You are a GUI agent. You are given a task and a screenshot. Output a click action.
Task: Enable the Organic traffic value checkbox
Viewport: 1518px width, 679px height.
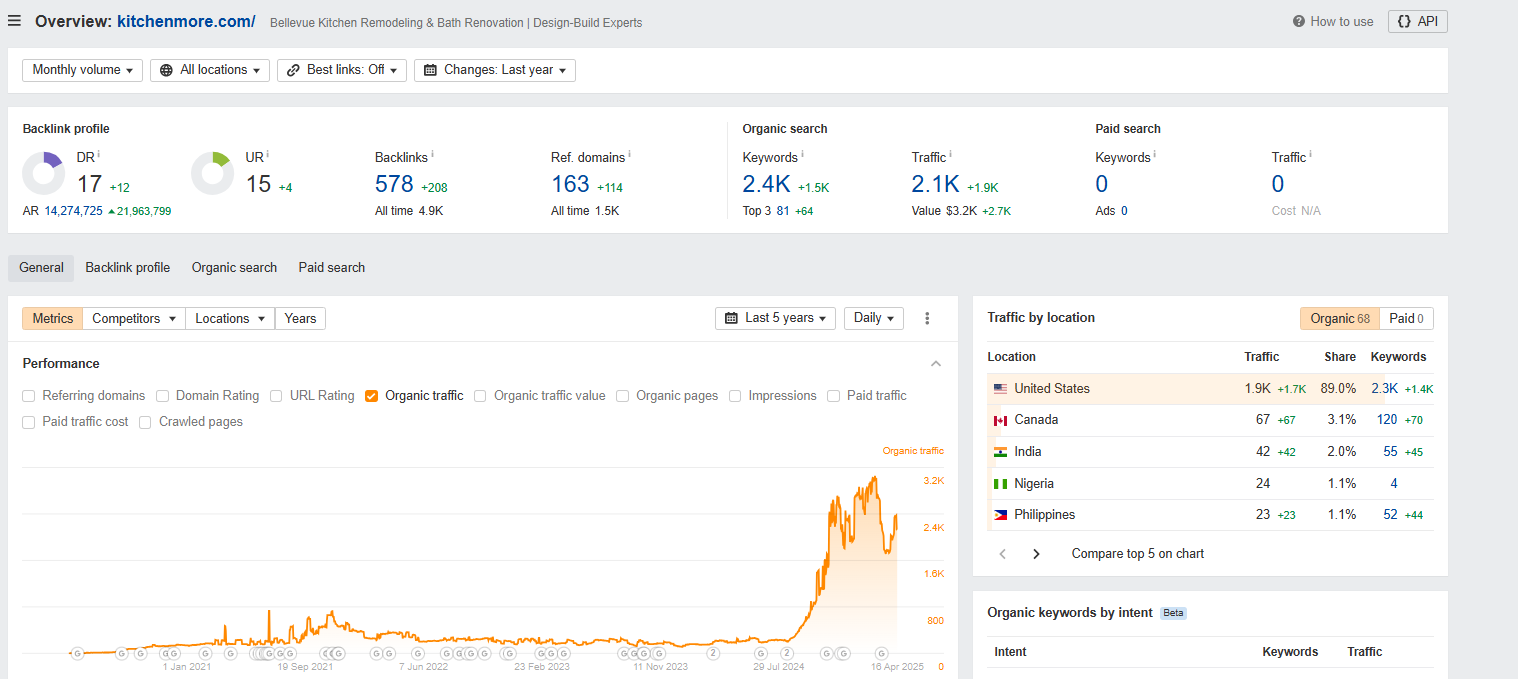coord(480,396)
